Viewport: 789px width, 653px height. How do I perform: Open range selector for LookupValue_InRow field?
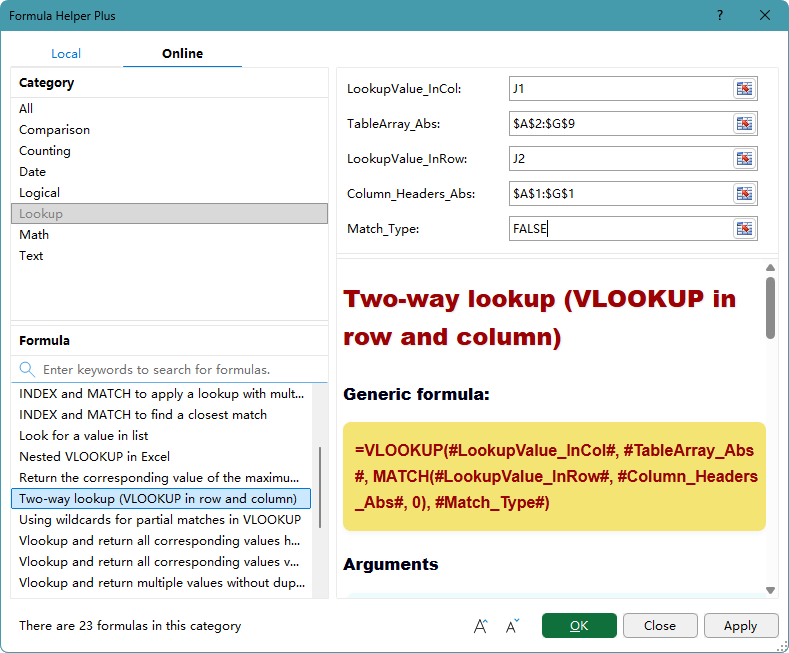(x=744, y=159)
